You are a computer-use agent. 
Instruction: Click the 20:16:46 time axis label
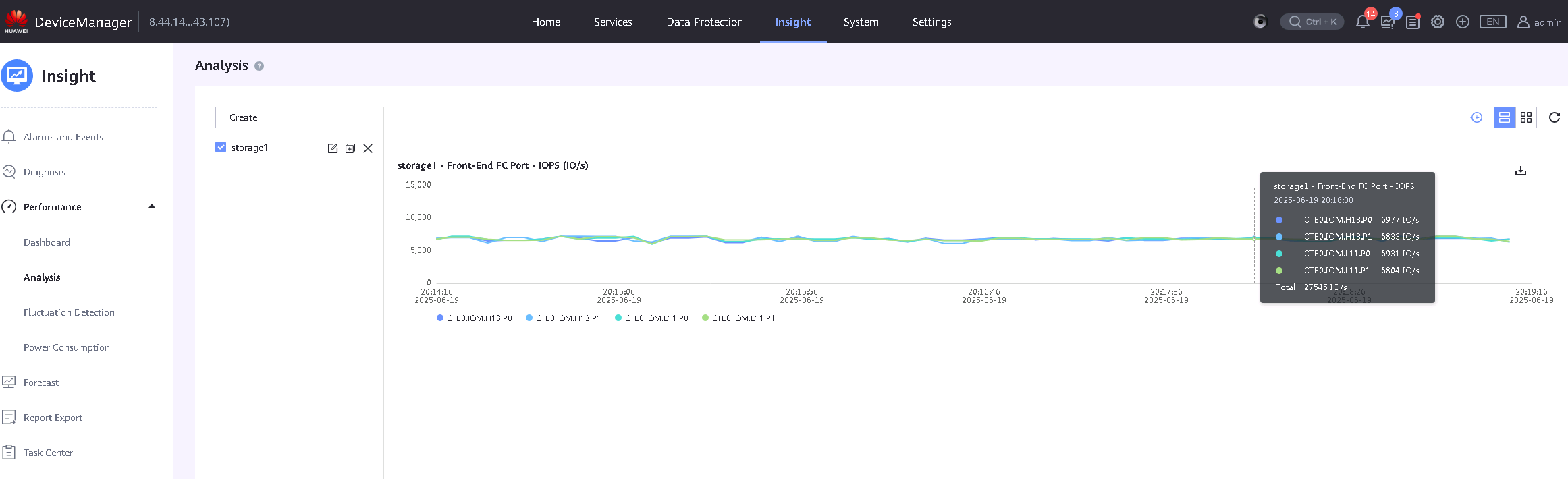pyautogui.click(x=984, y=296)
